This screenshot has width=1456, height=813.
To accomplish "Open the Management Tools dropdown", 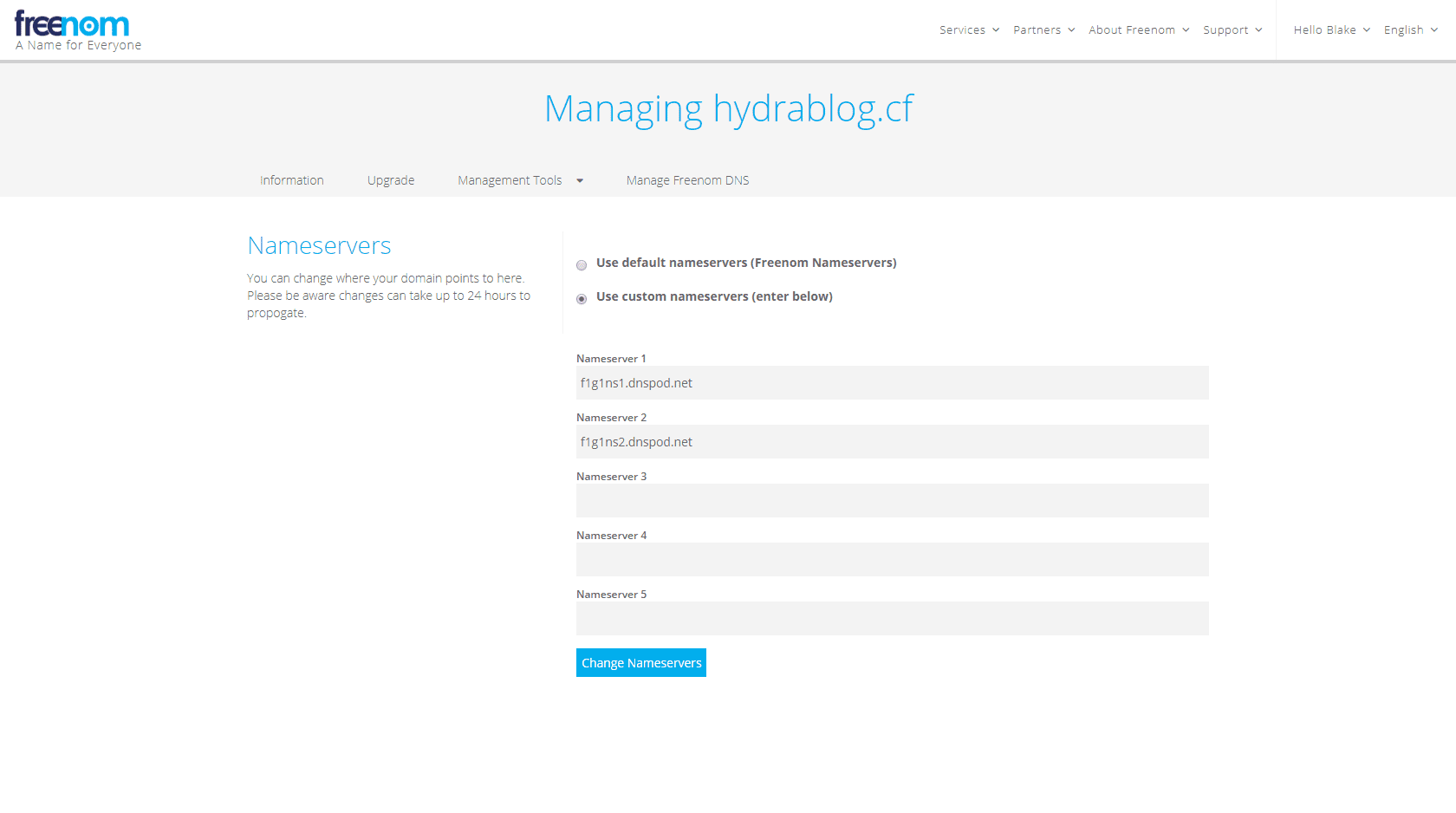I will [520, 180].
